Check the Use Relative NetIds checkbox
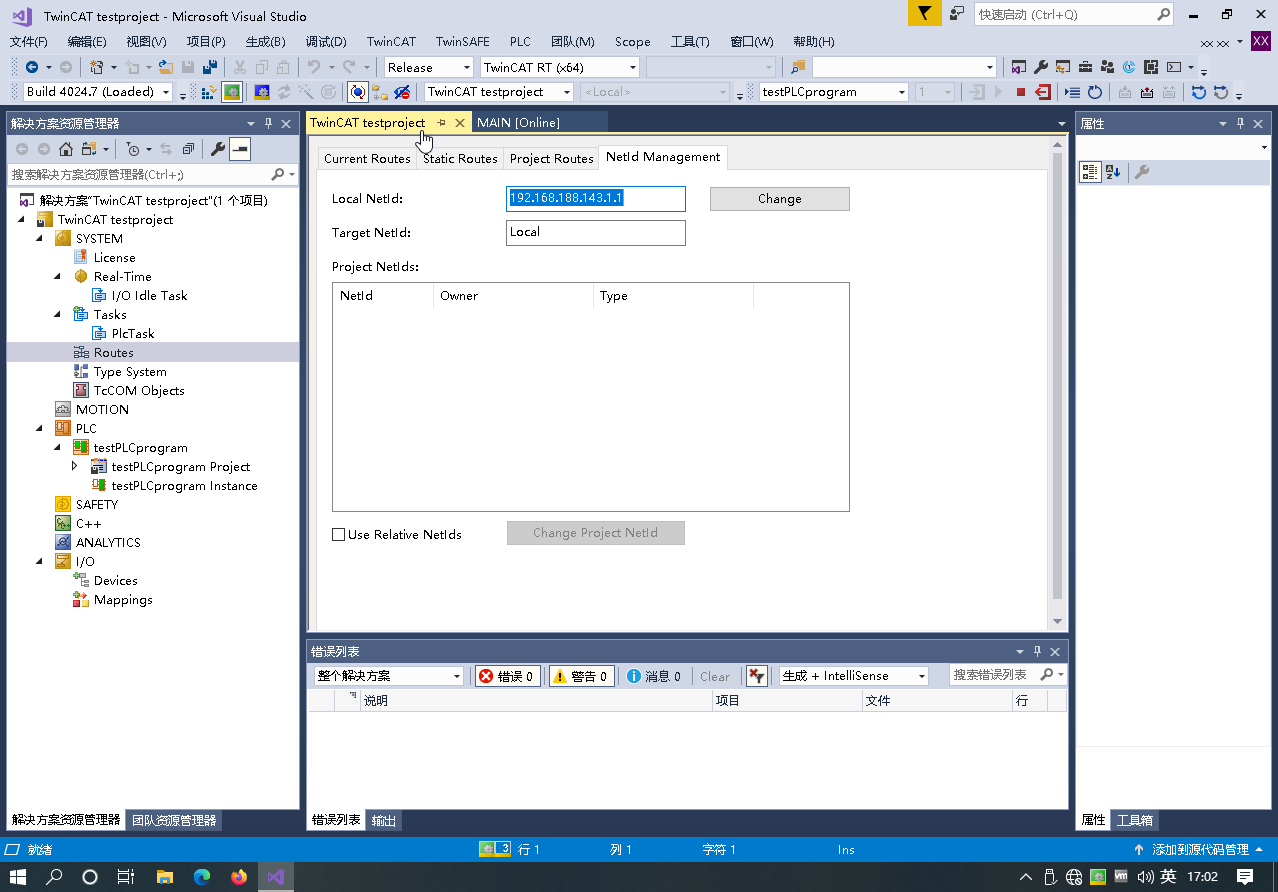 338,535
